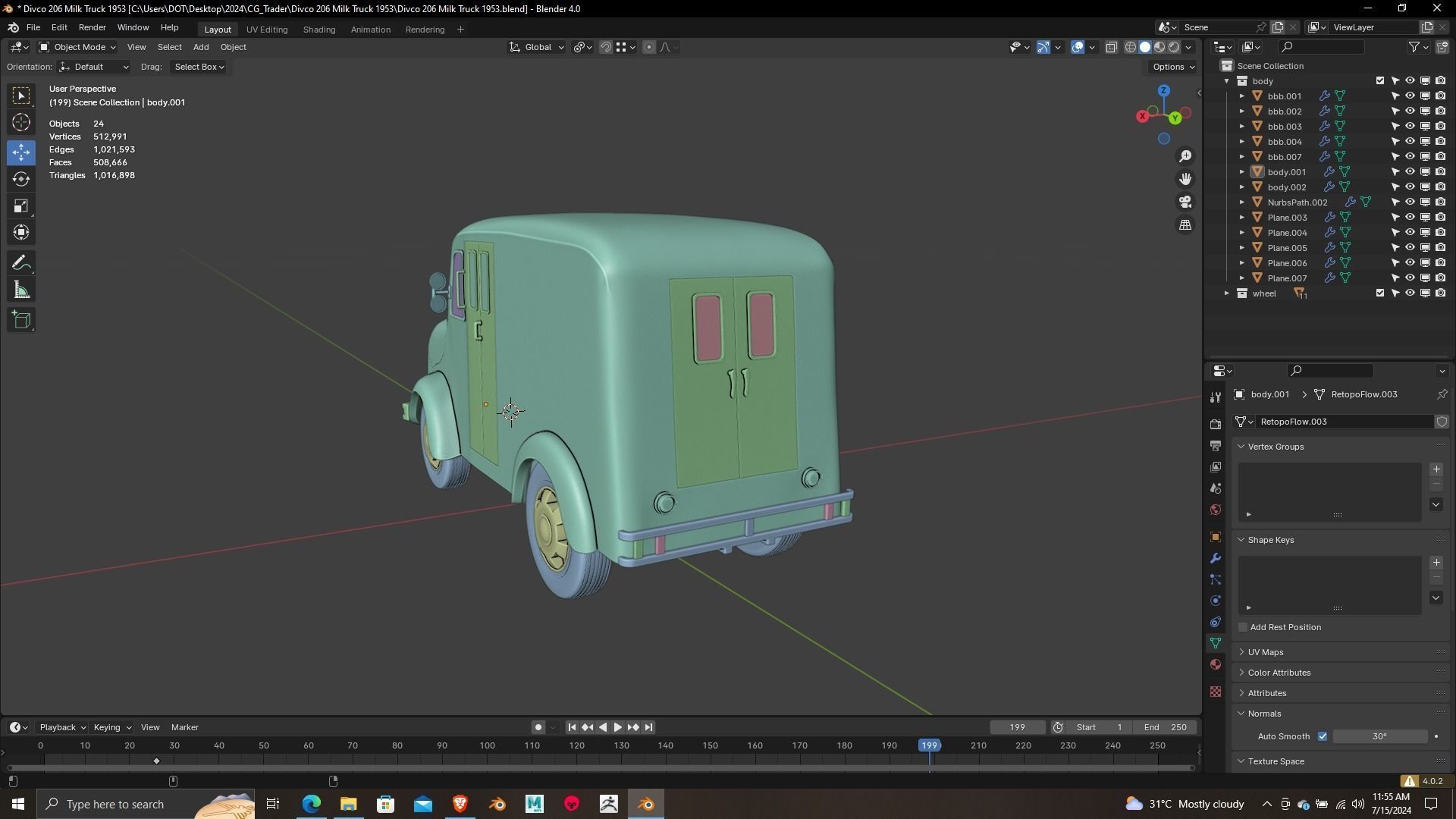The height and width of the screenshot is (819, 1456).
Task: Switch to the Shading workspace tab
Action: (318, 30)
